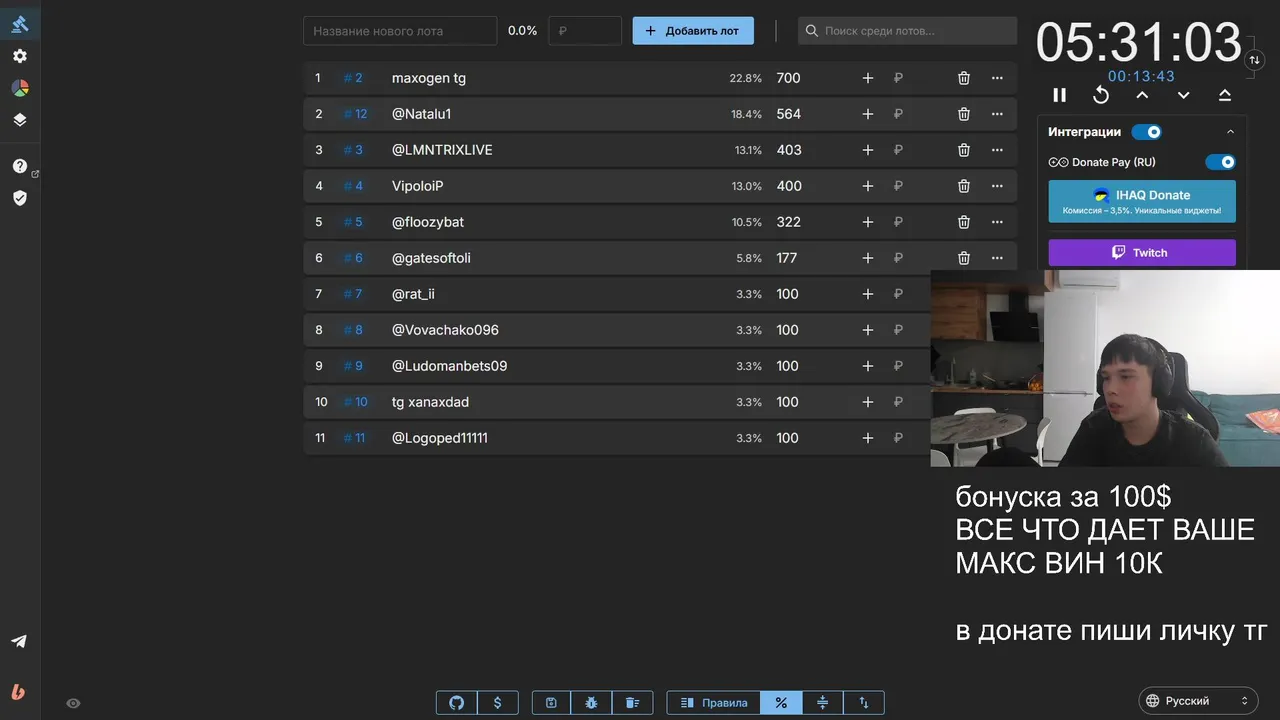Increase timer with the up chevron

1142,95
